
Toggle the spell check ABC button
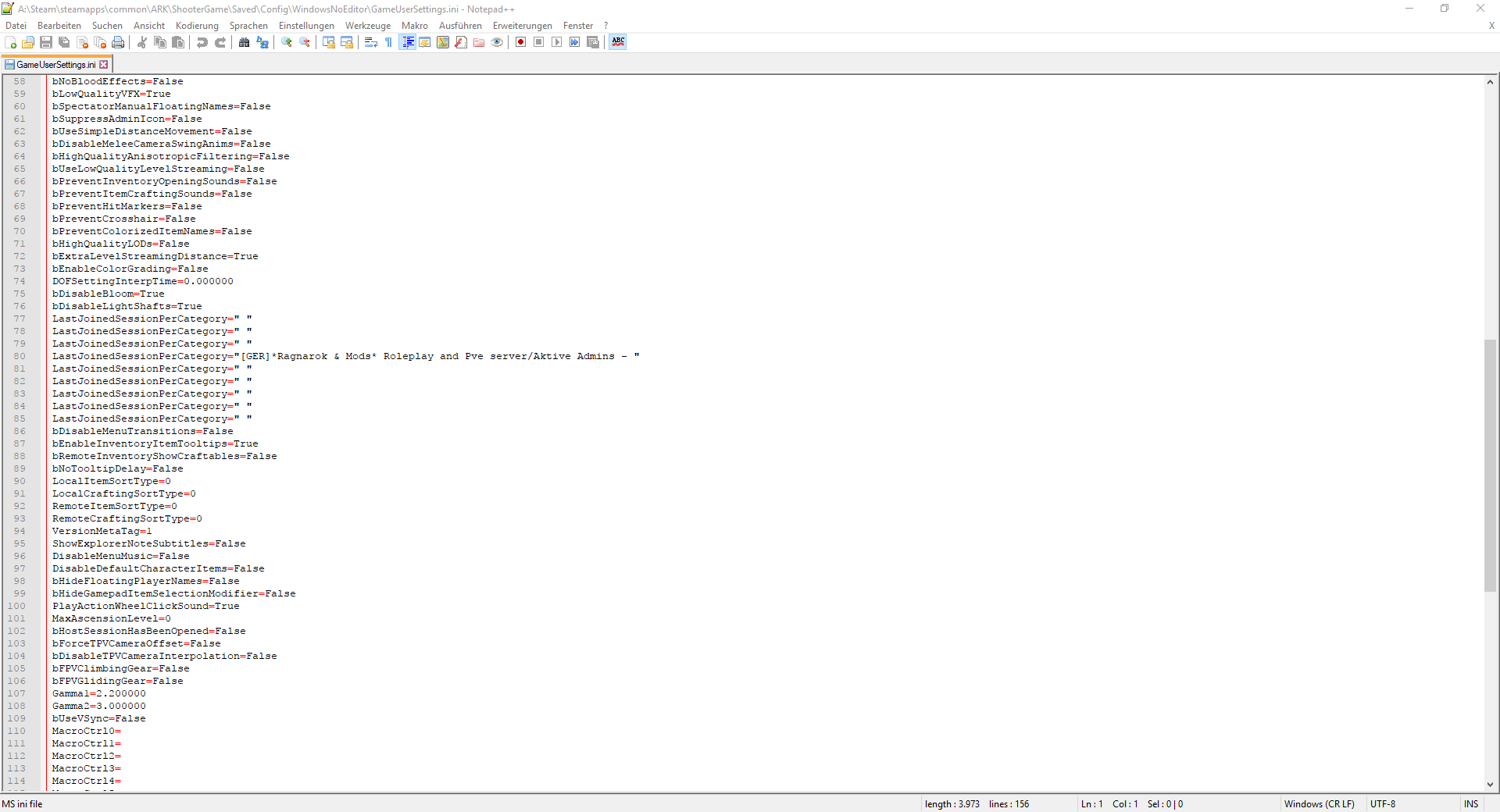(618, 42)
